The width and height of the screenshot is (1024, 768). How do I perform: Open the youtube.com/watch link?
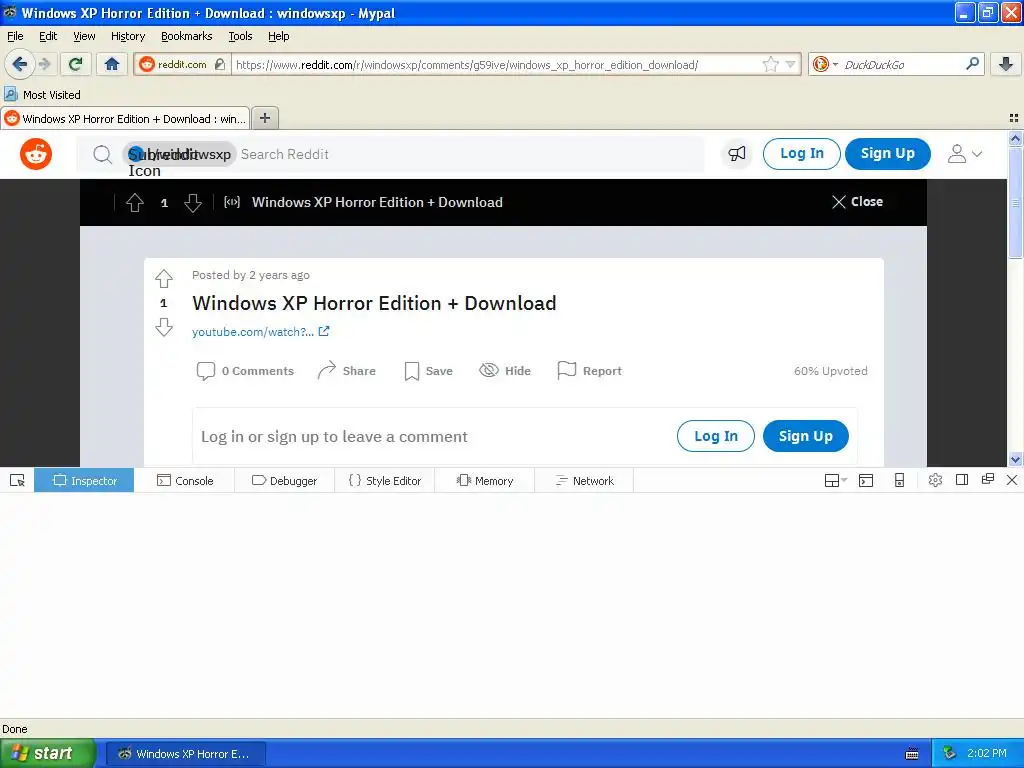[261, 332]
